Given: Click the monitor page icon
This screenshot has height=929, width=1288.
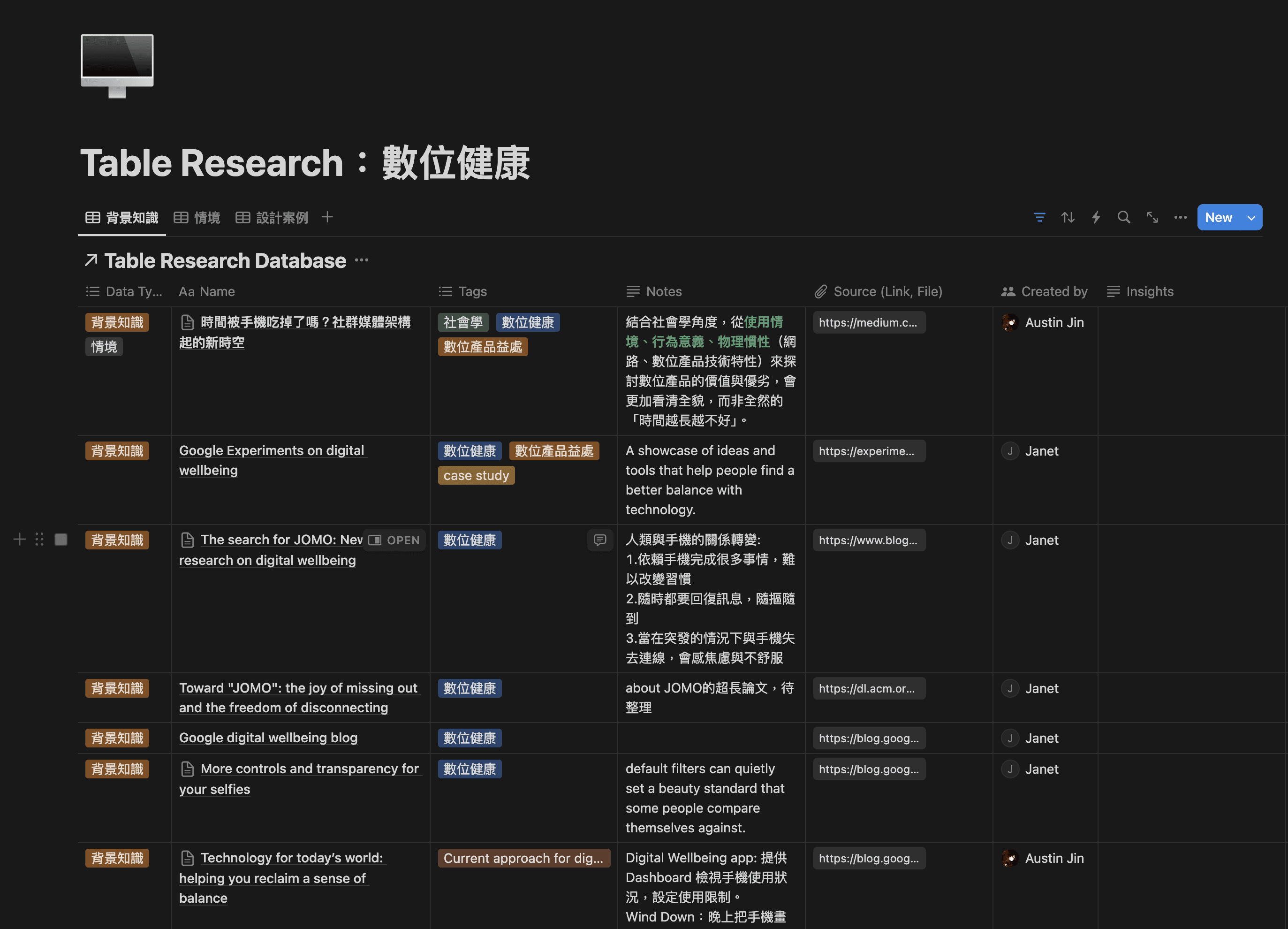Looking at the screenshot, I should [117, 65].
